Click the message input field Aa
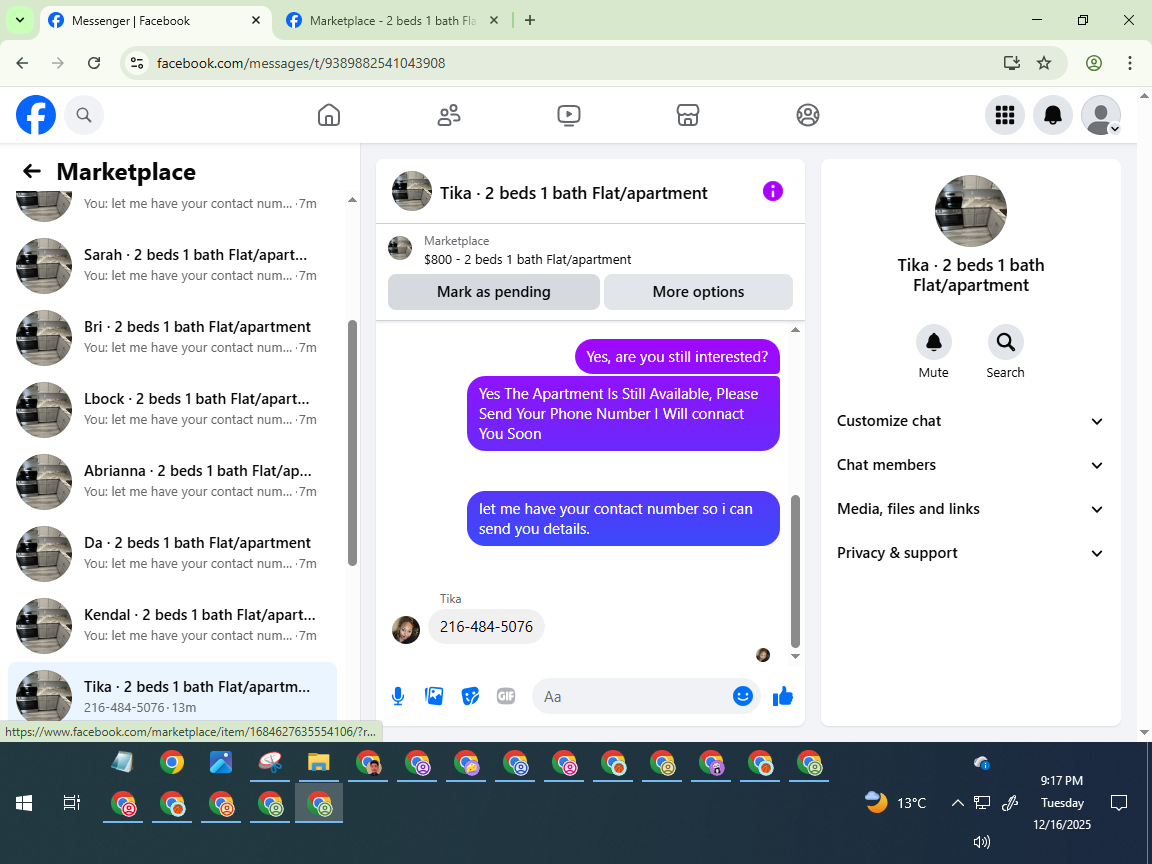The width and height of the screenshot is (1152, 864). [632, 696]
